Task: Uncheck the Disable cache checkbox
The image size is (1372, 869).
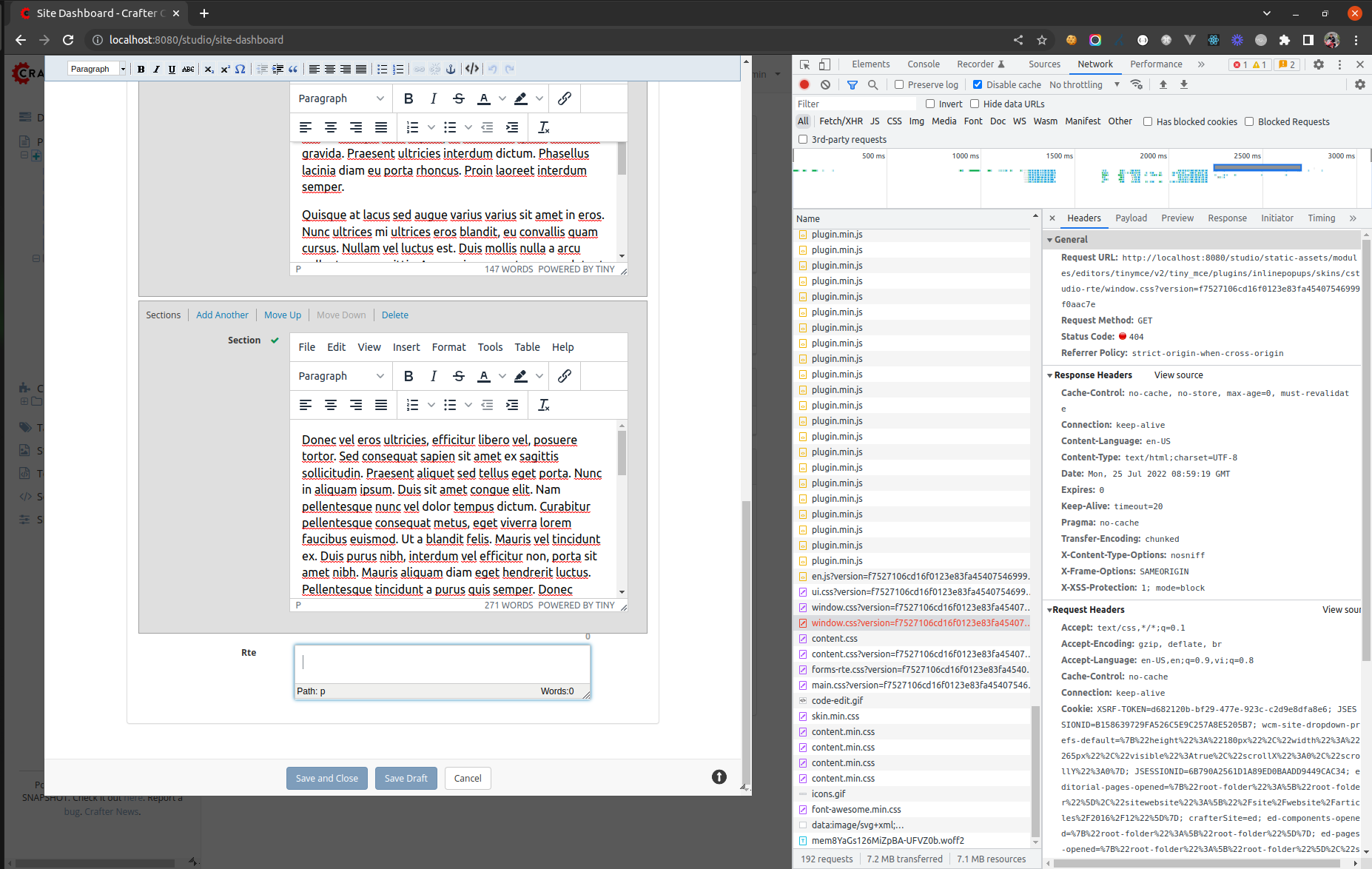Action: (x=978, y=84)
